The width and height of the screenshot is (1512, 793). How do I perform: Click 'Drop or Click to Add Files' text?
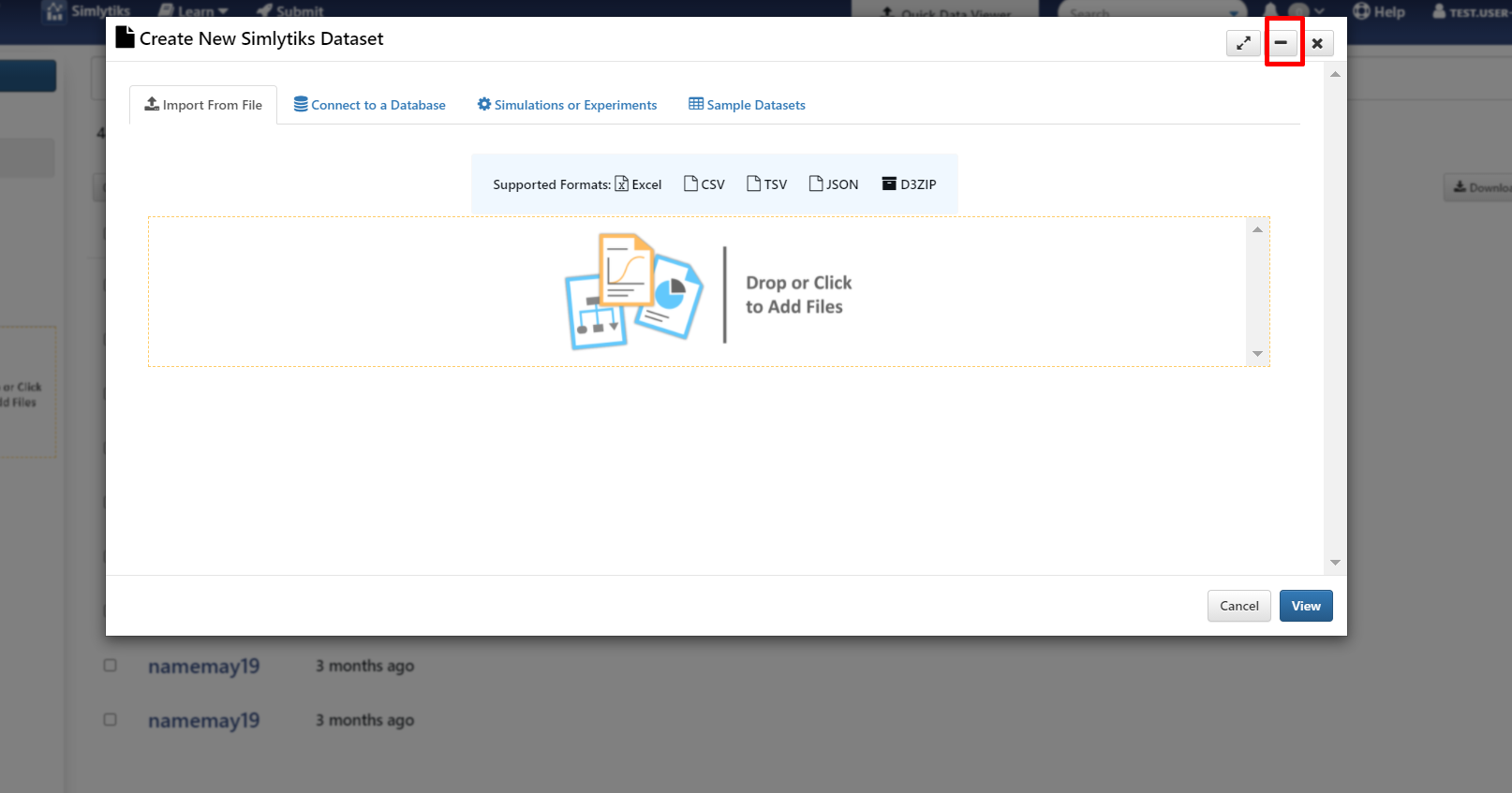(x=798, y=294)
